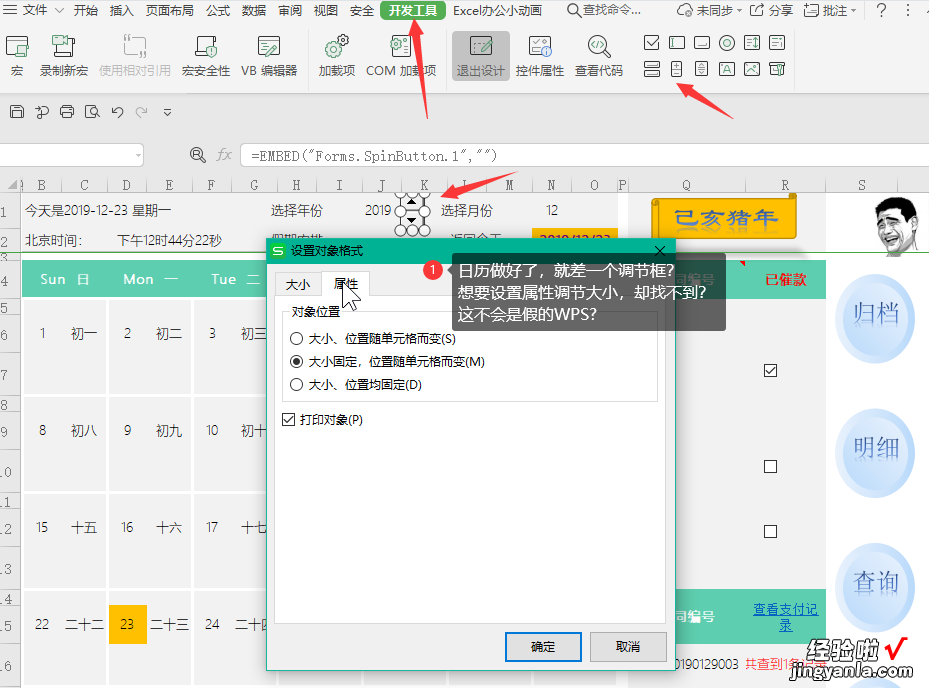
Task: Switch to 页面布局 tab
Action: (170, 10)
